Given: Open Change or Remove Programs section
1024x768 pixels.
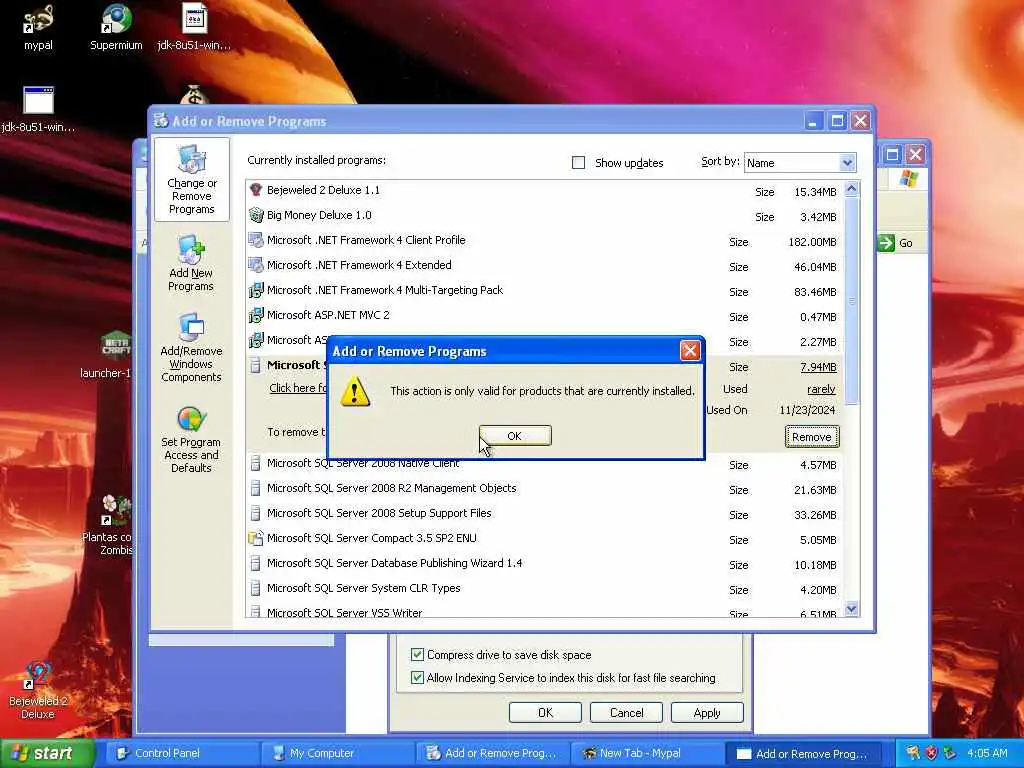Looking at the screenshot, I should click(191, 180).
